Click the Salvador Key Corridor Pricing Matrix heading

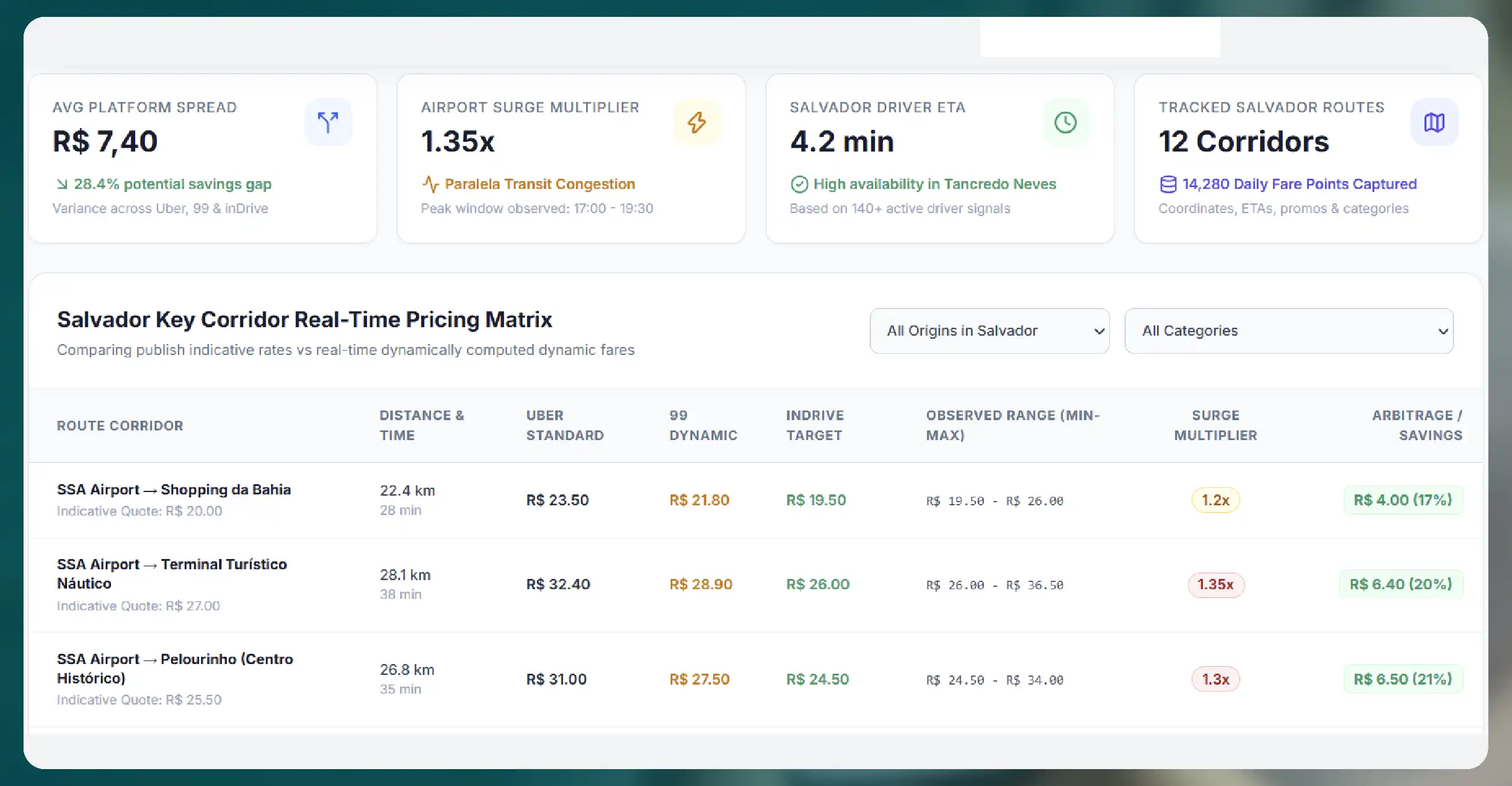(x=305, y=319)
